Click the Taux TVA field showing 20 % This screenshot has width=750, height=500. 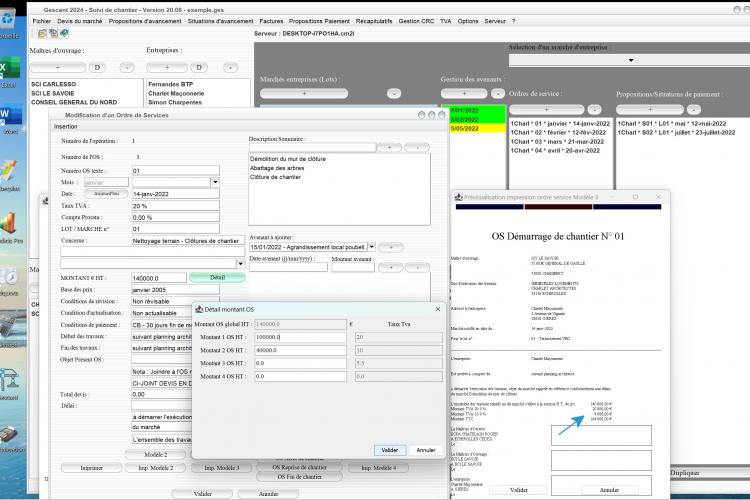click(x=176, y=206)
